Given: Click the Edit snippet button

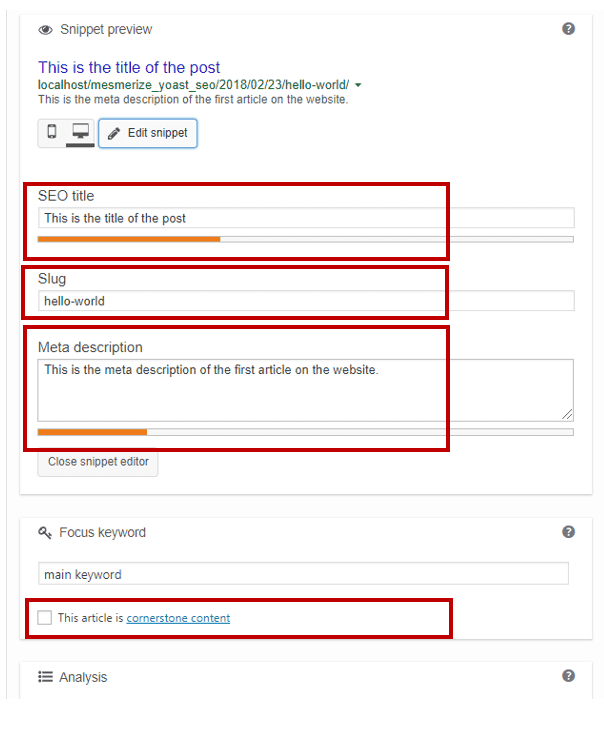Looking at the screenshot, I should click(x=148, y=133).
